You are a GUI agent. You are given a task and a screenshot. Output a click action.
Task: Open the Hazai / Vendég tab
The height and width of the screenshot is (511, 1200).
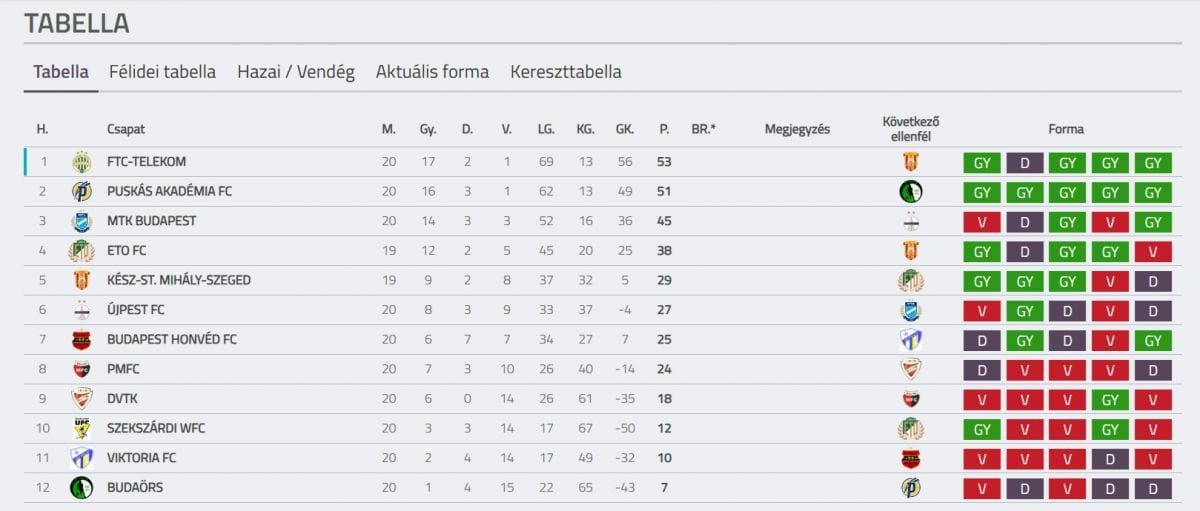click(296, 72)
